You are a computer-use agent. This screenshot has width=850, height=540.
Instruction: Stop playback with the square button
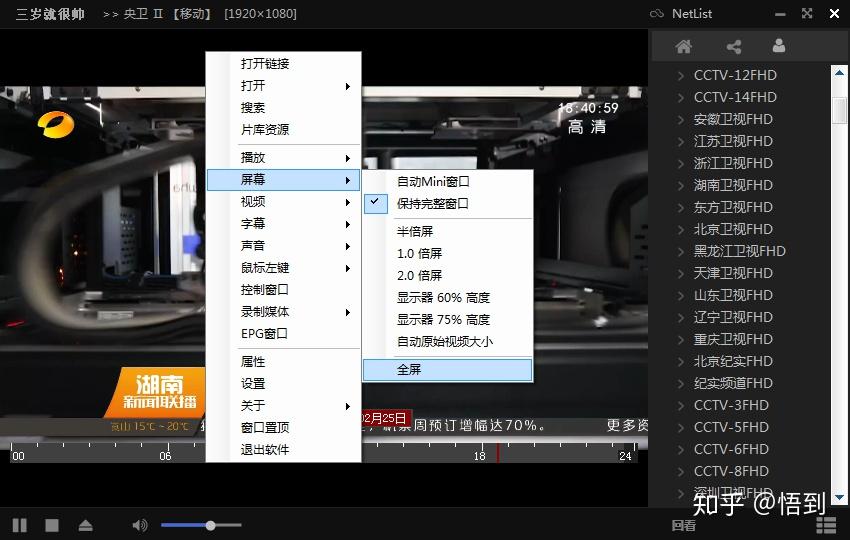click(x=52, y=525)
